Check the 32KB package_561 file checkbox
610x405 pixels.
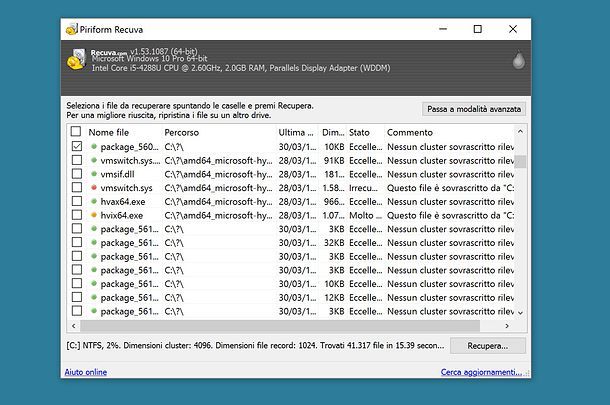point(77,242)
